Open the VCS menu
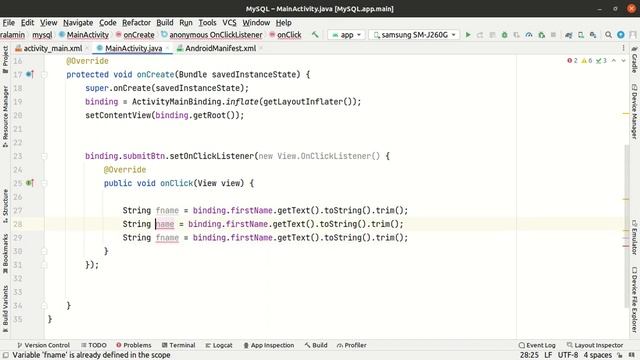The width and height of the screenshot is (640, 360). [x=229, y=22]
